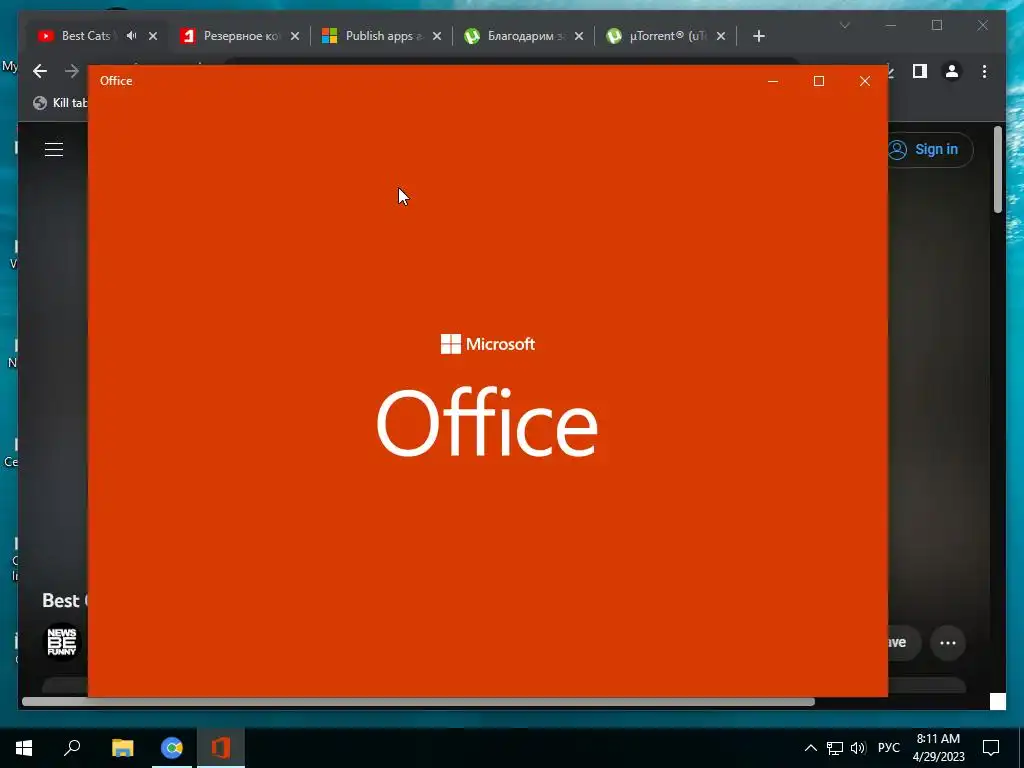Viewport: 1024px width, 768px height.
Task: Open a new browser tab
Action: pos(758,36)
